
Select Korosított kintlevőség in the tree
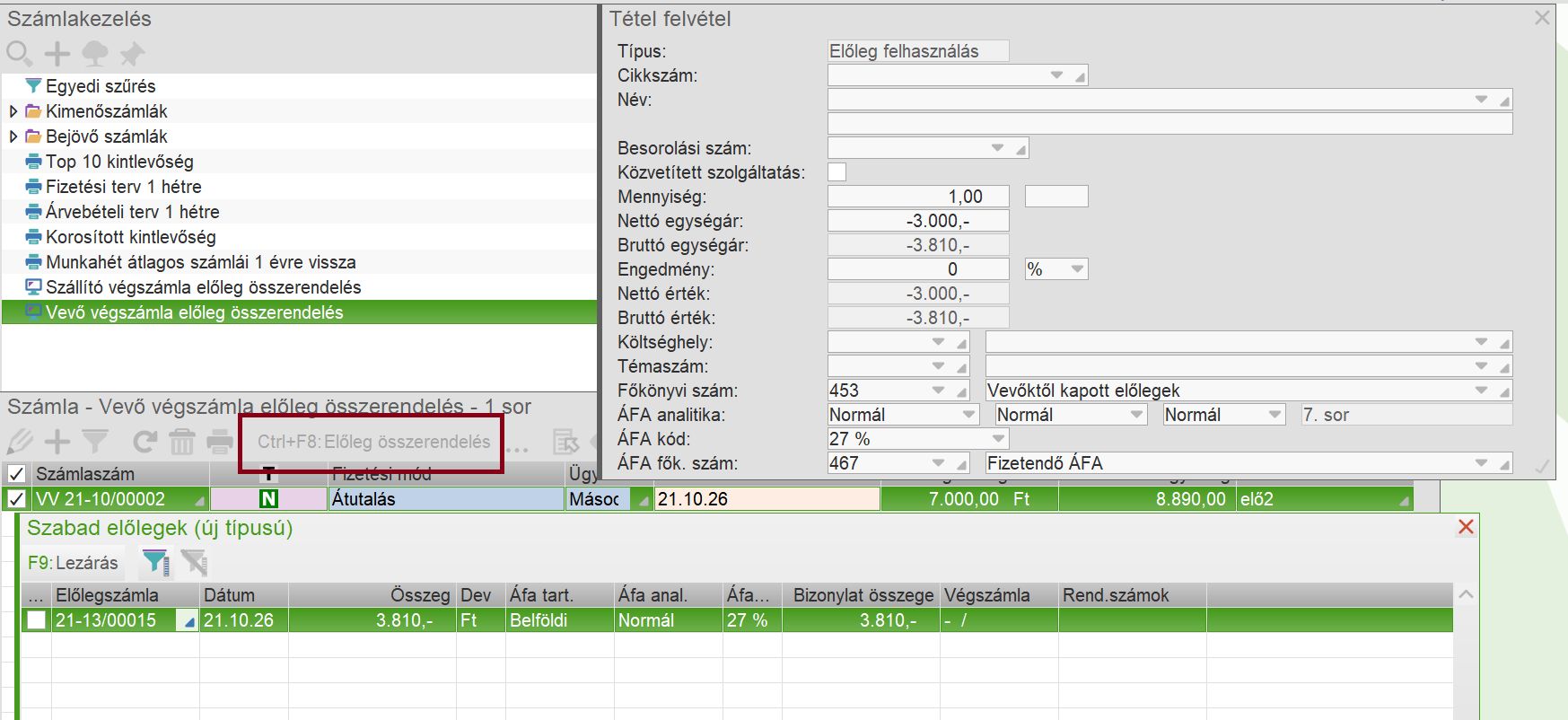pos(131,237)
